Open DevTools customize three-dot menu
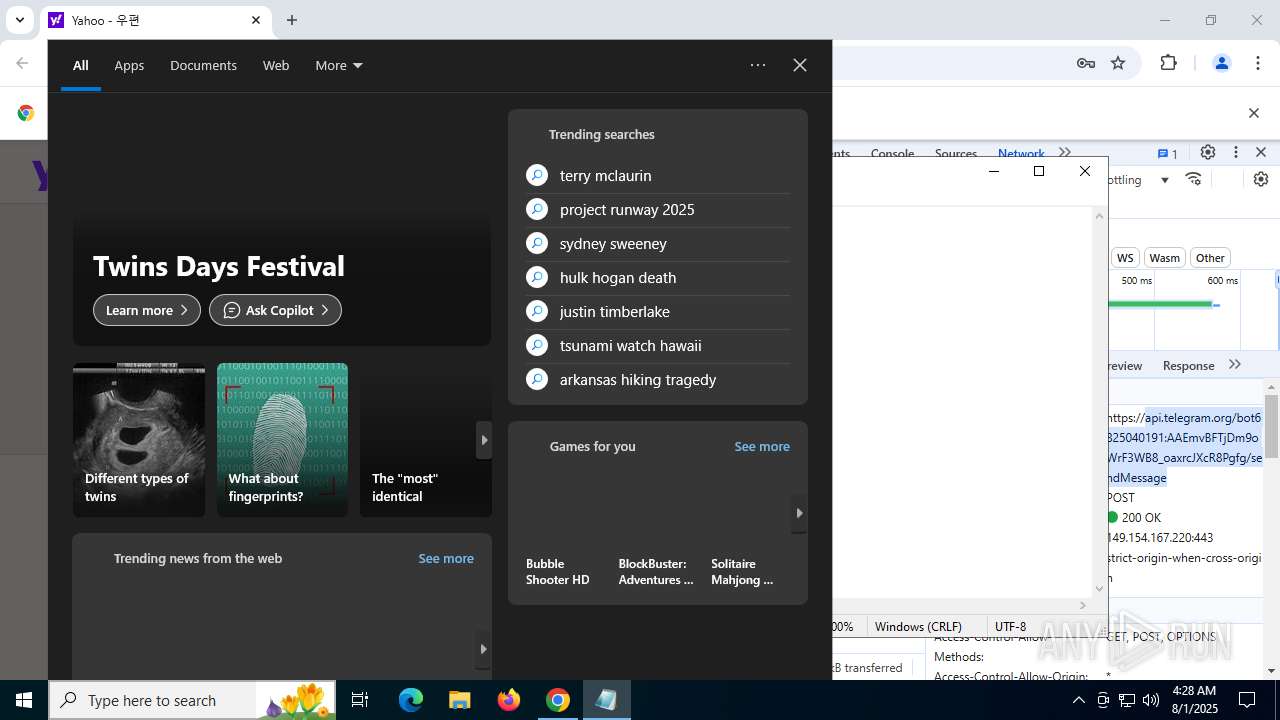Viewport: 1280px width, 720px height. pos(1236,152)
